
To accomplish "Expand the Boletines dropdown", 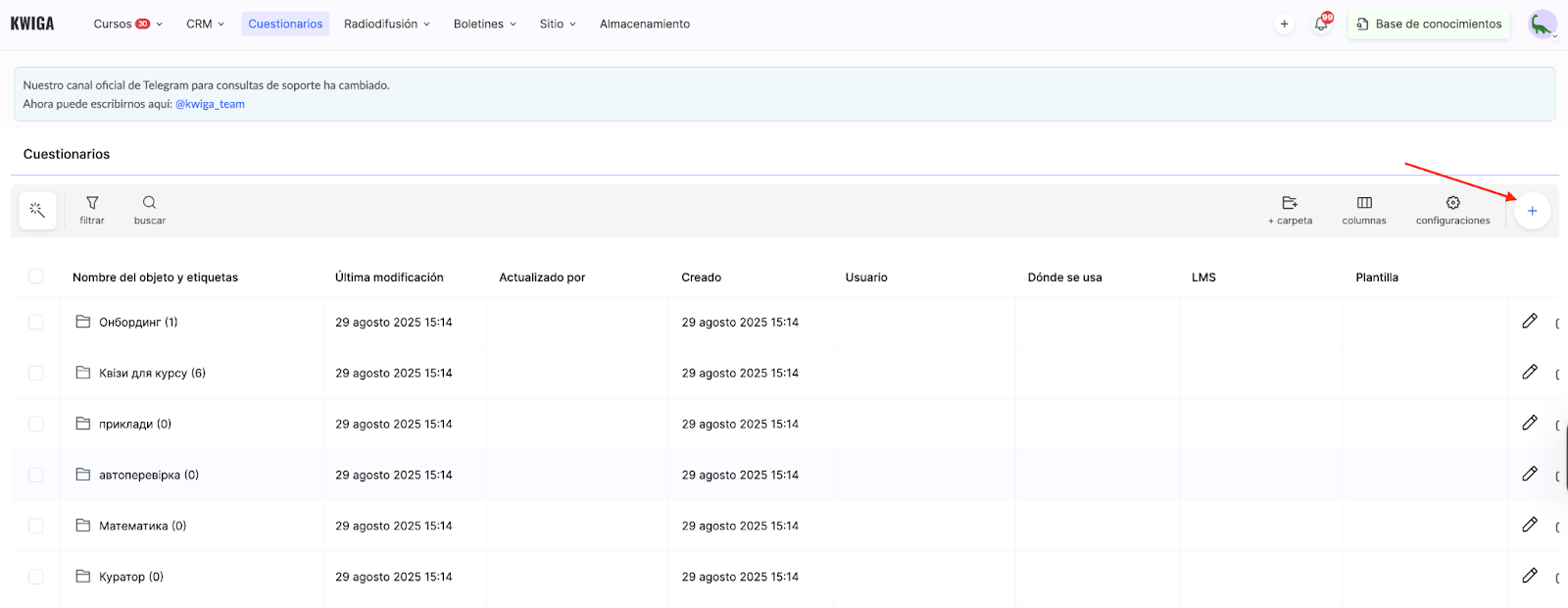I will (484, 24).
